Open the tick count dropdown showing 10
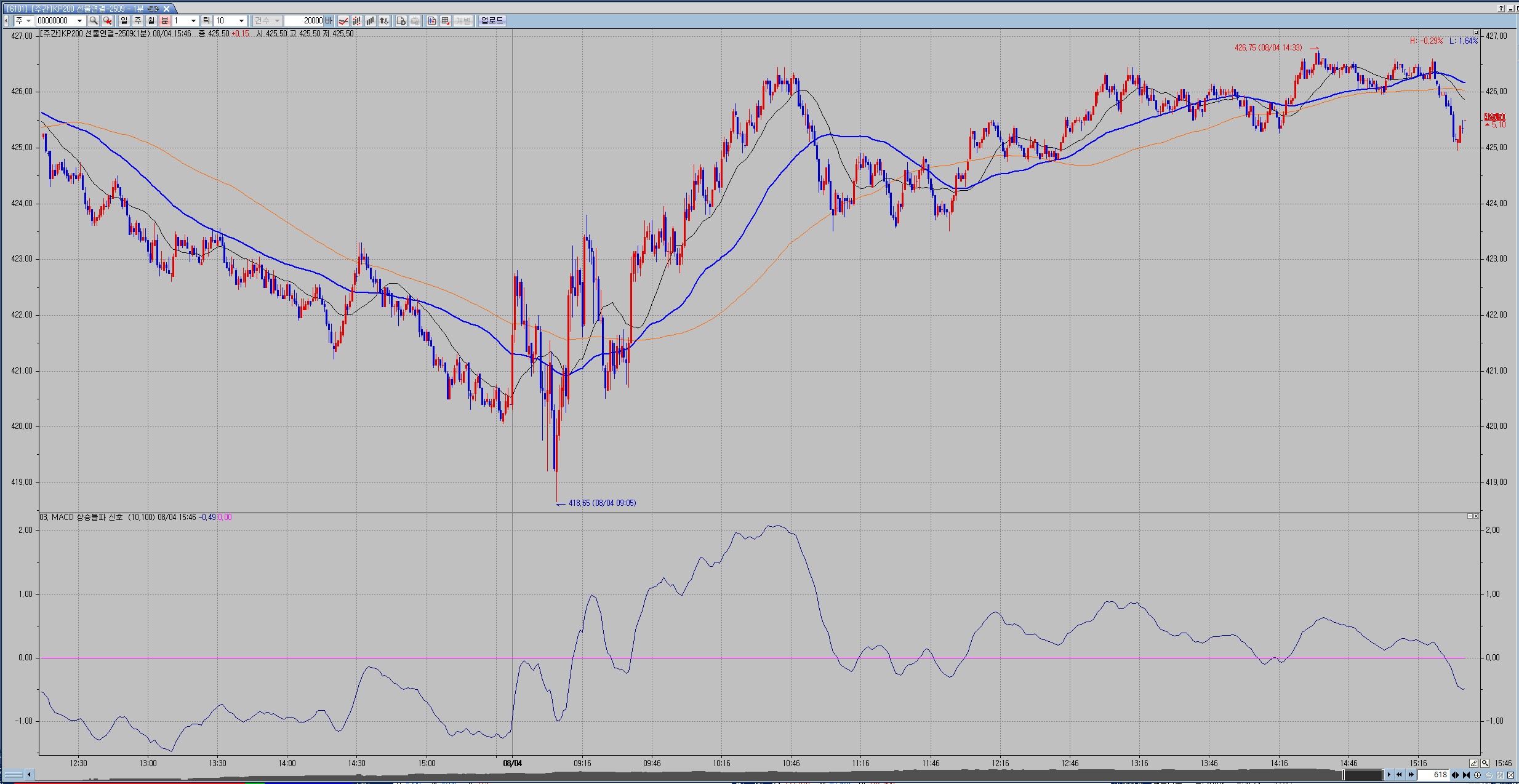 tap(241, 21)
